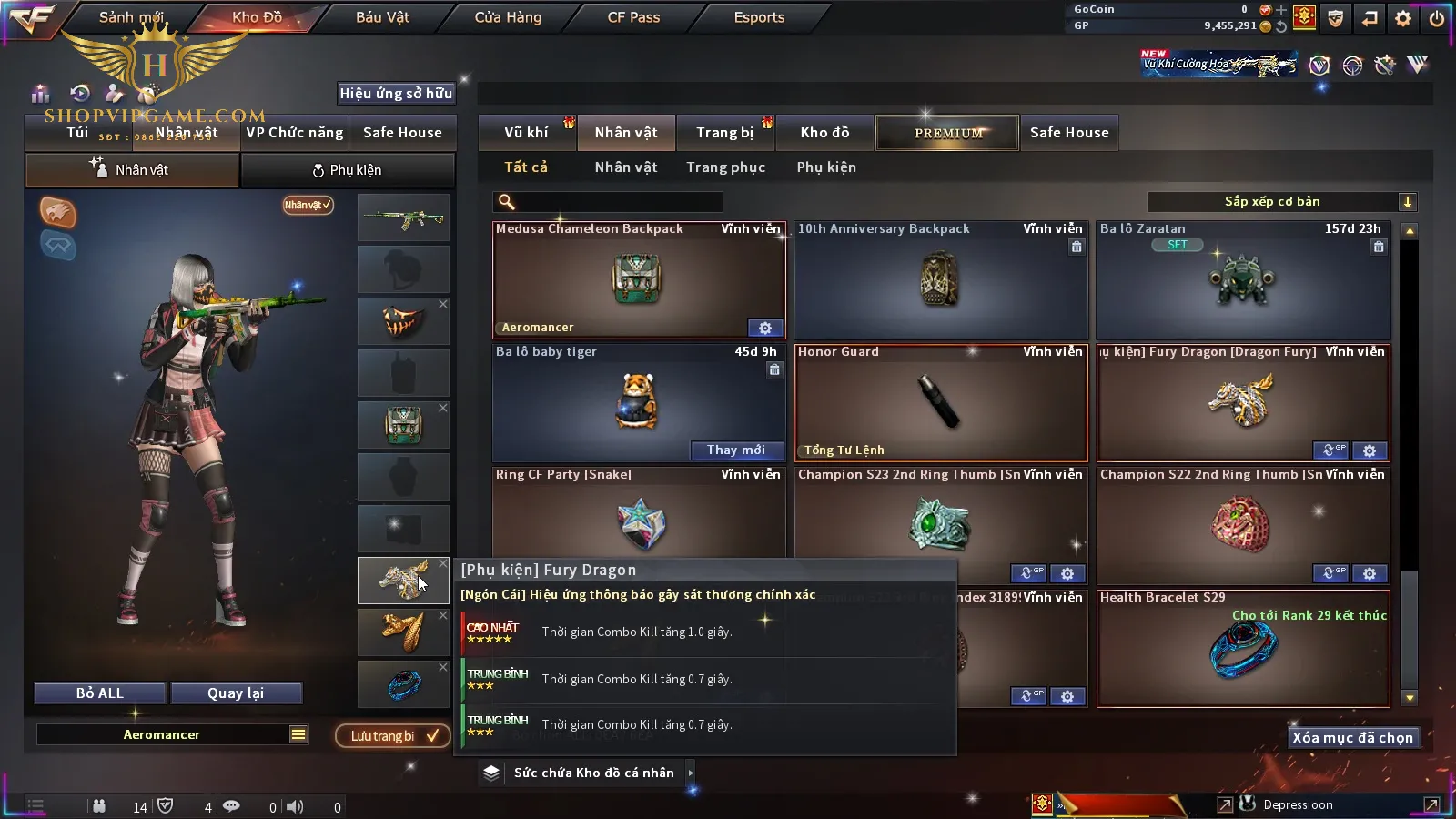Delete 10th Anniversary Backpack via trash icon
Screen dimensions: 1456x819
(1077, 247)
